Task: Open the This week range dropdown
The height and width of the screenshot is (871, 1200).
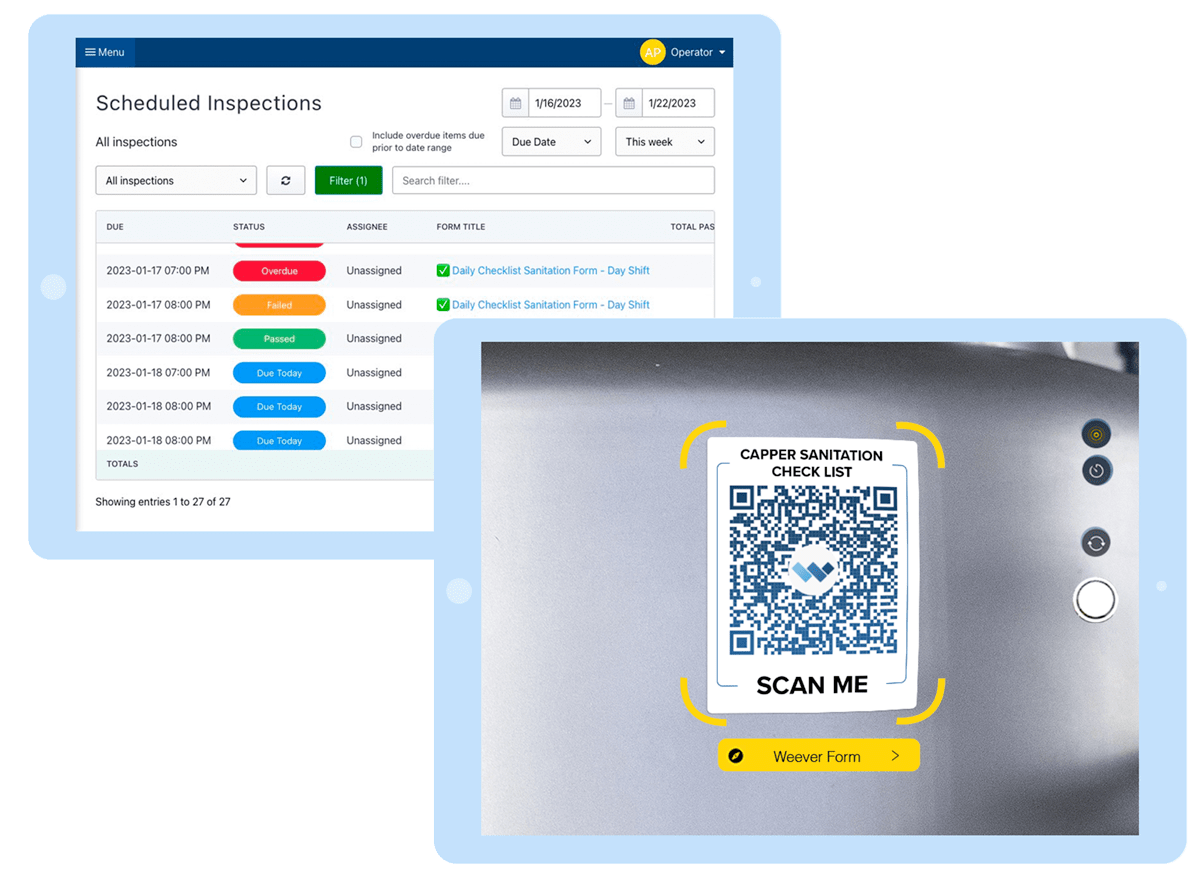Action: click(665, 142)
